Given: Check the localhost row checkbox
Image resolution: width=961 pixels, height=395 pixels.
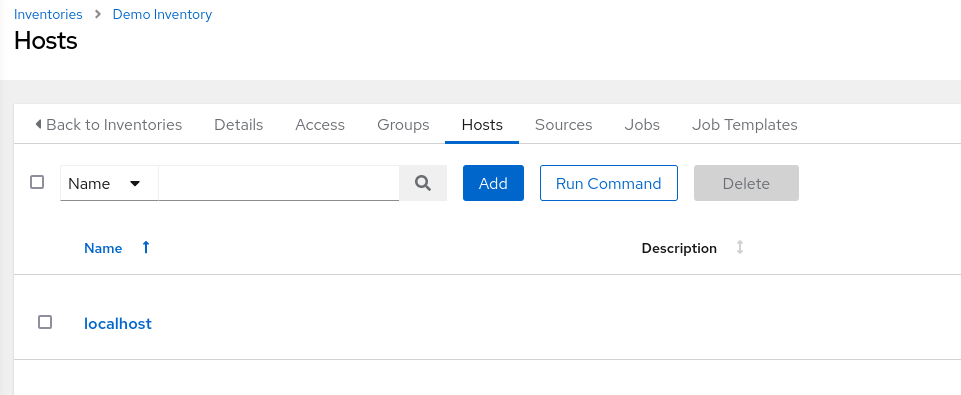Looking at the screenshot, I should click(45, 322).
